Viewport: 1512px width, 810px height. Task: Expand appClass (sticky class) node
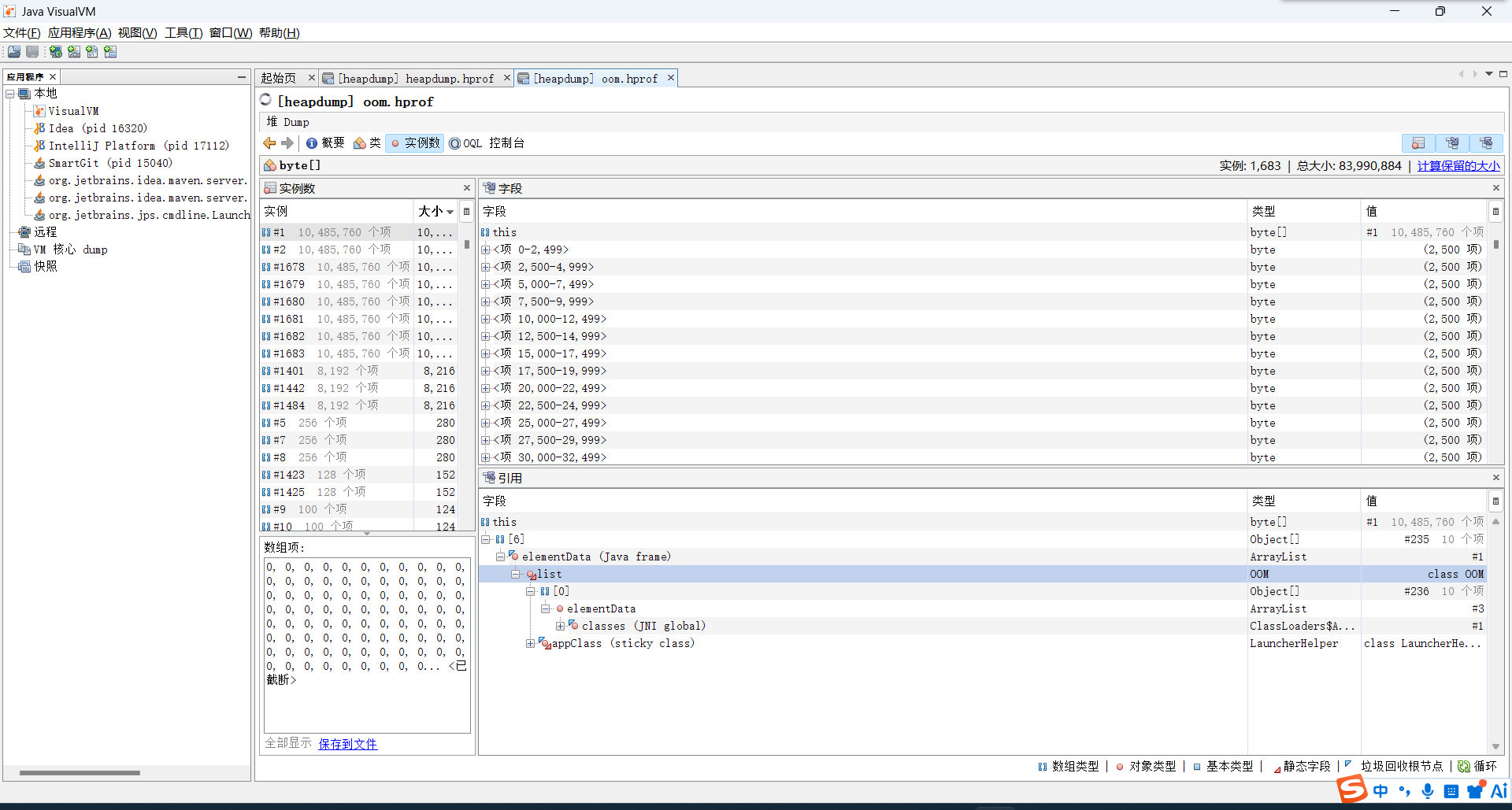tap(530, 643)
